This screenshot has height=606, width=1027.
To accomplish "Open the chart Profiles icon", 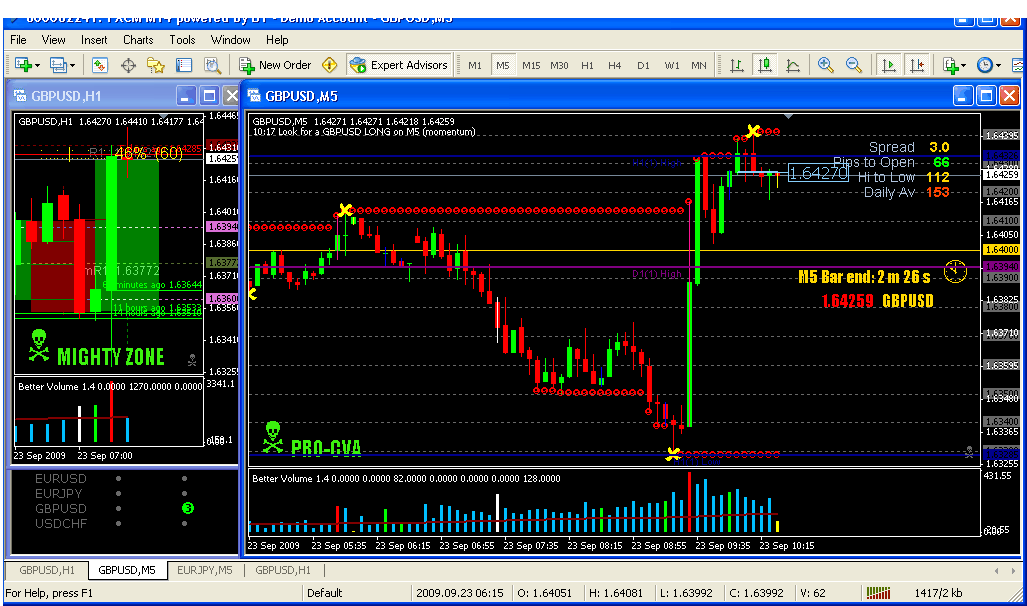I will 58,65.
